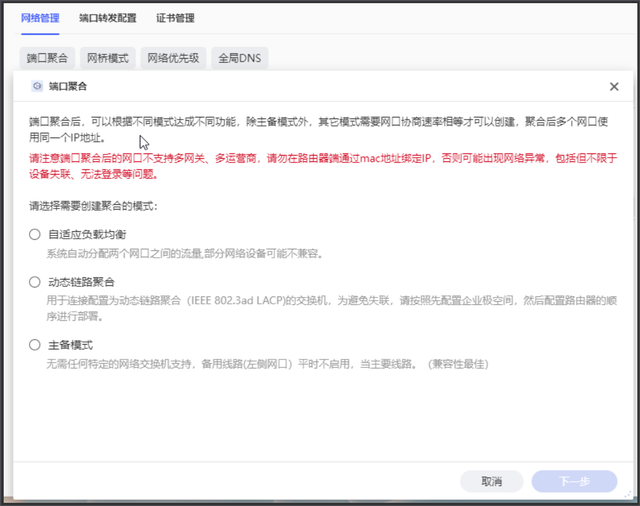Close the 端口聚合 dialog with X
The width and height of the screenshot is (640, 506).
click(x=614, y=87)
